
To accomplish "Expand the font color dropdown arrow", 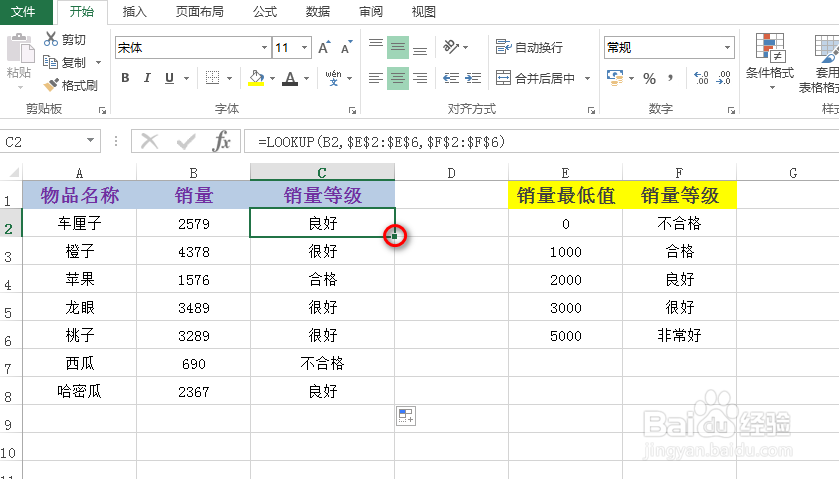I will pos(306,78).
